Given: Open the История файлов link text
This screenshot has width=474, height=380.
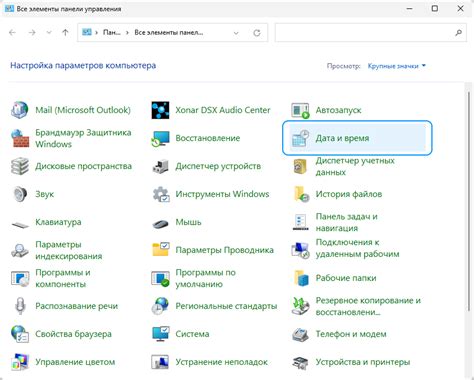Looking at the screenshot, I should [x=349, y=194].
